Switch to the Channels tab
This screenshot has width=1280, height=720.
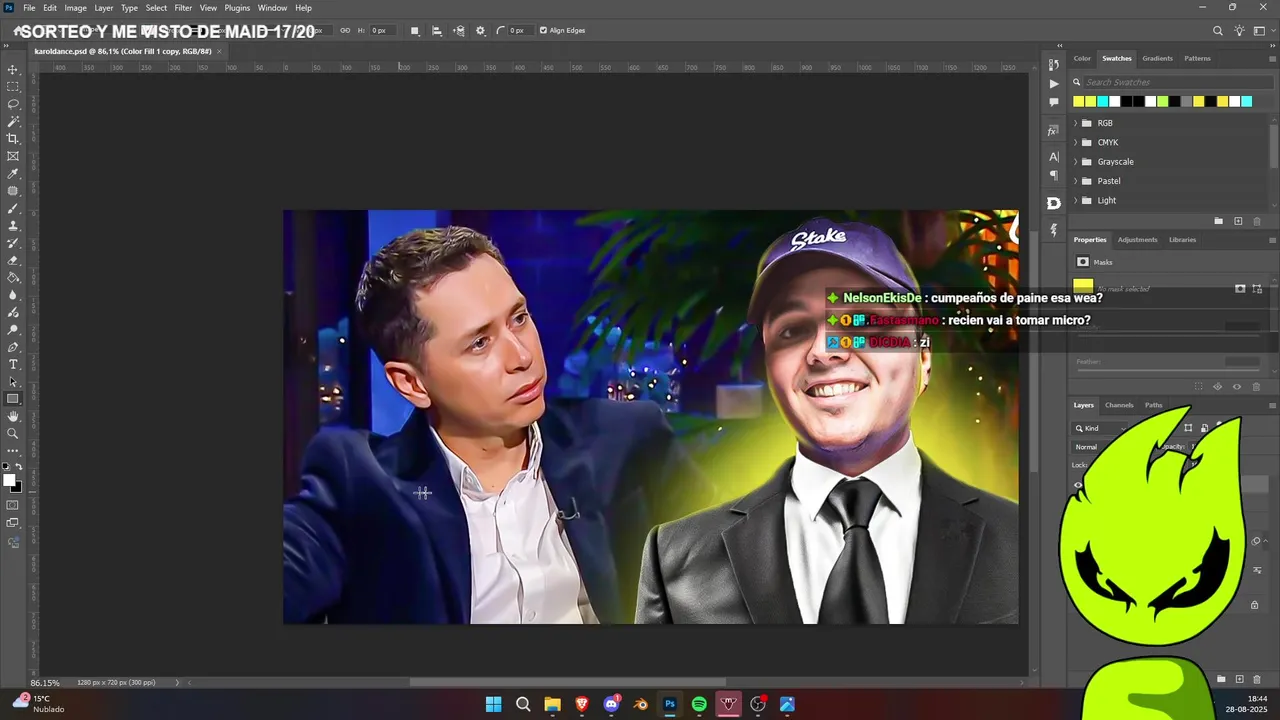(x=1119, y=405)
